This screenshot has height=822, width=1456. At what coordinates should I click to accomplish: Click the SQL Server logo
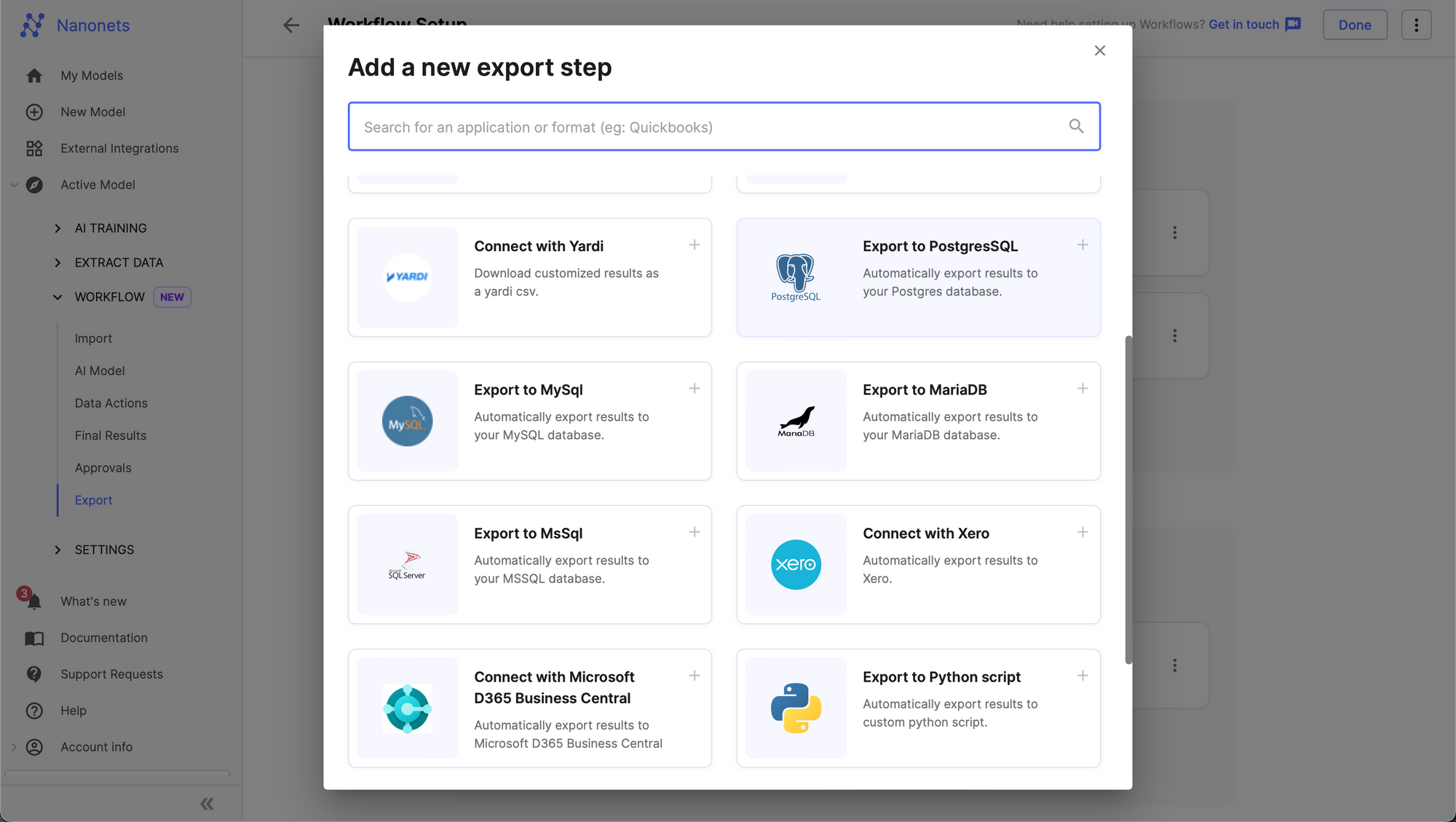pyautogui.click(x=407, y=564)
